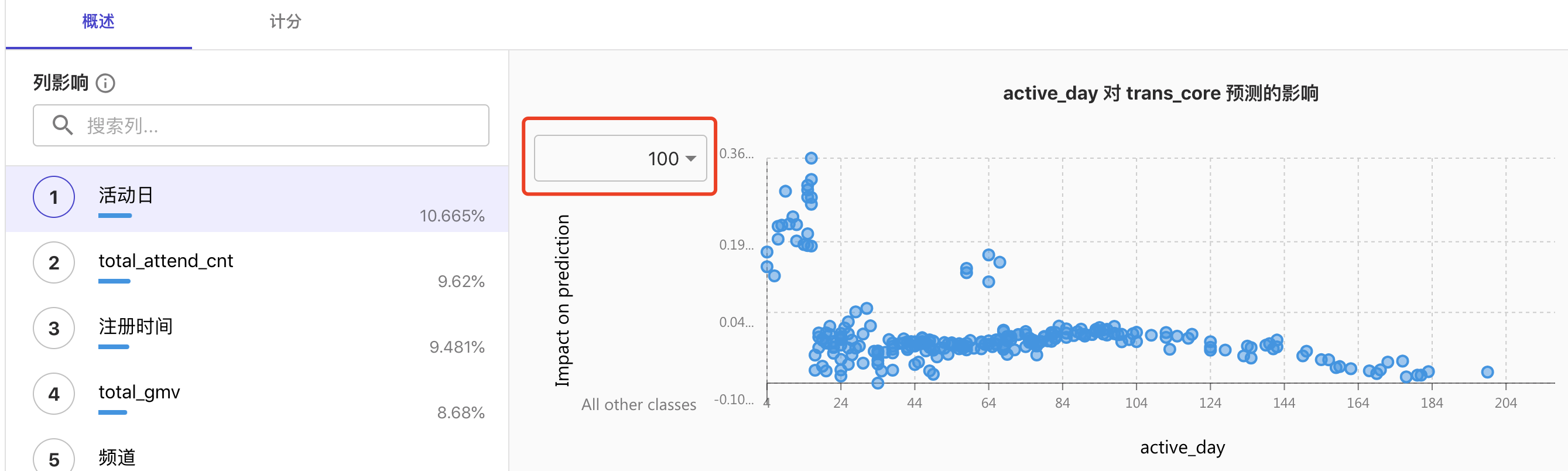1568x471 pixels.
Task: Open the class dropdown showing 100
Action: pos(619,158)
